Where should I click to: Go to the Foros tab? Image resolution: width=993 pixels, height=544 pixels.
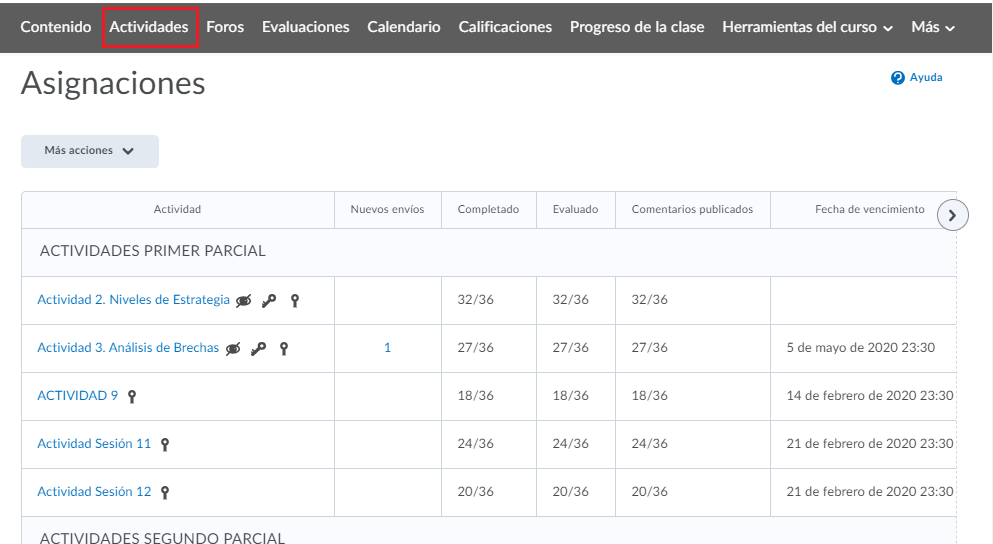(225, 27)
